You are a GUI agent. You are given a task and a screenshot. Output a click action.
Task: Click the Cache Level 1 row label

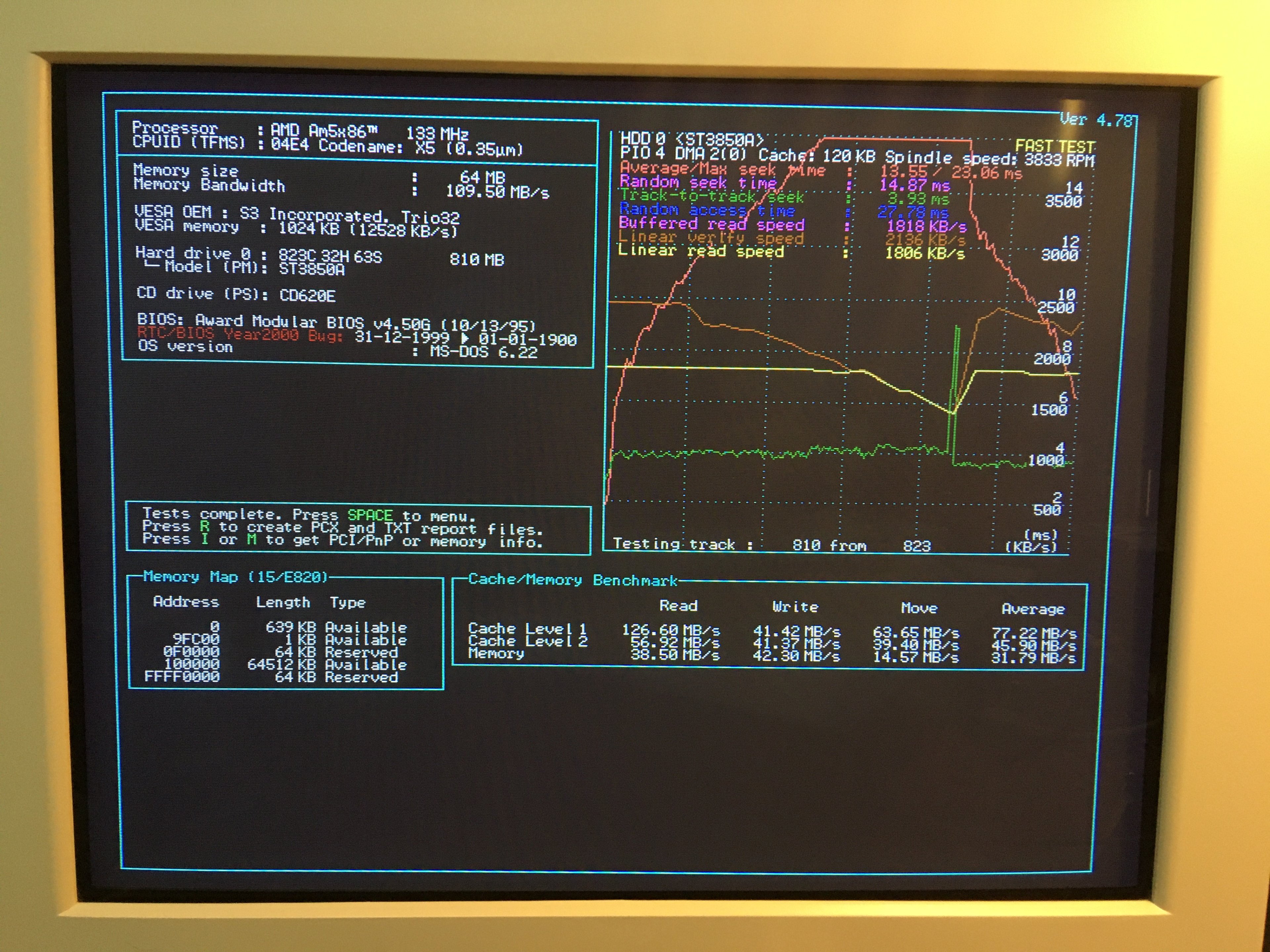[x=527, y=628]
